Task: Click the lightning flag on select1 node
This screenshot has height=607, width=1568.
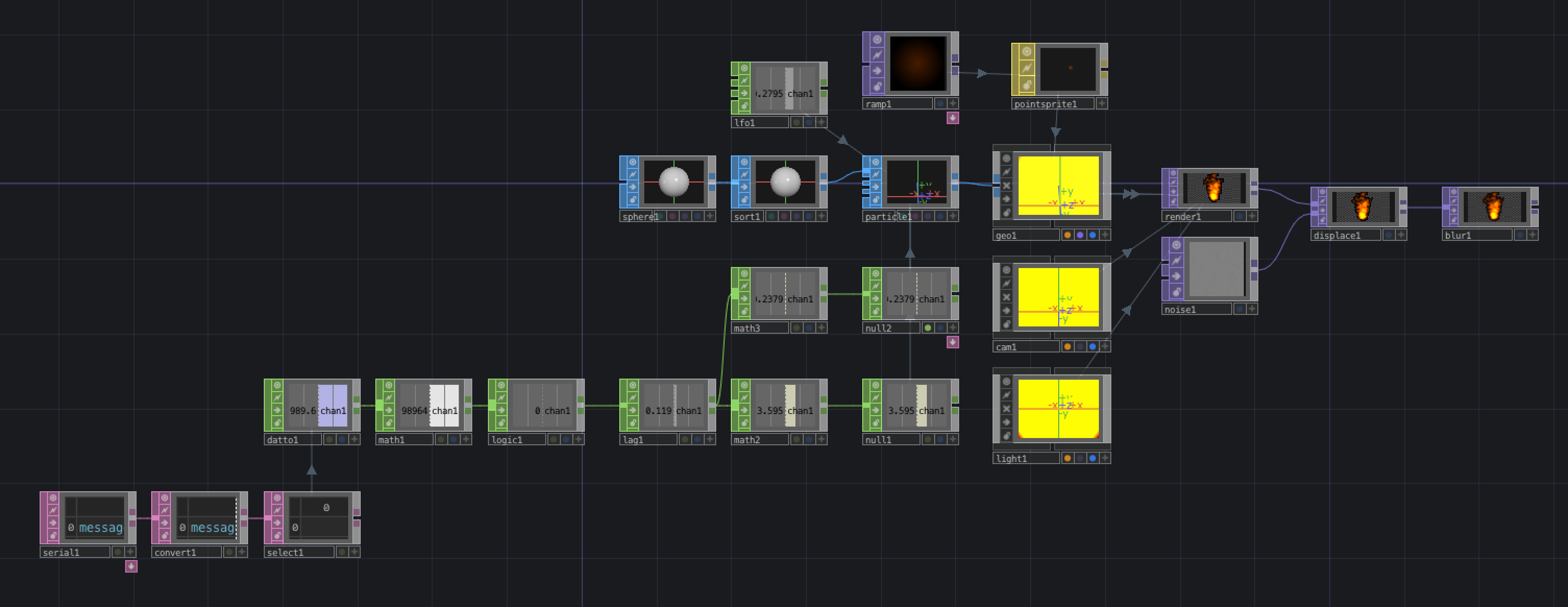Action: point(277,510)
